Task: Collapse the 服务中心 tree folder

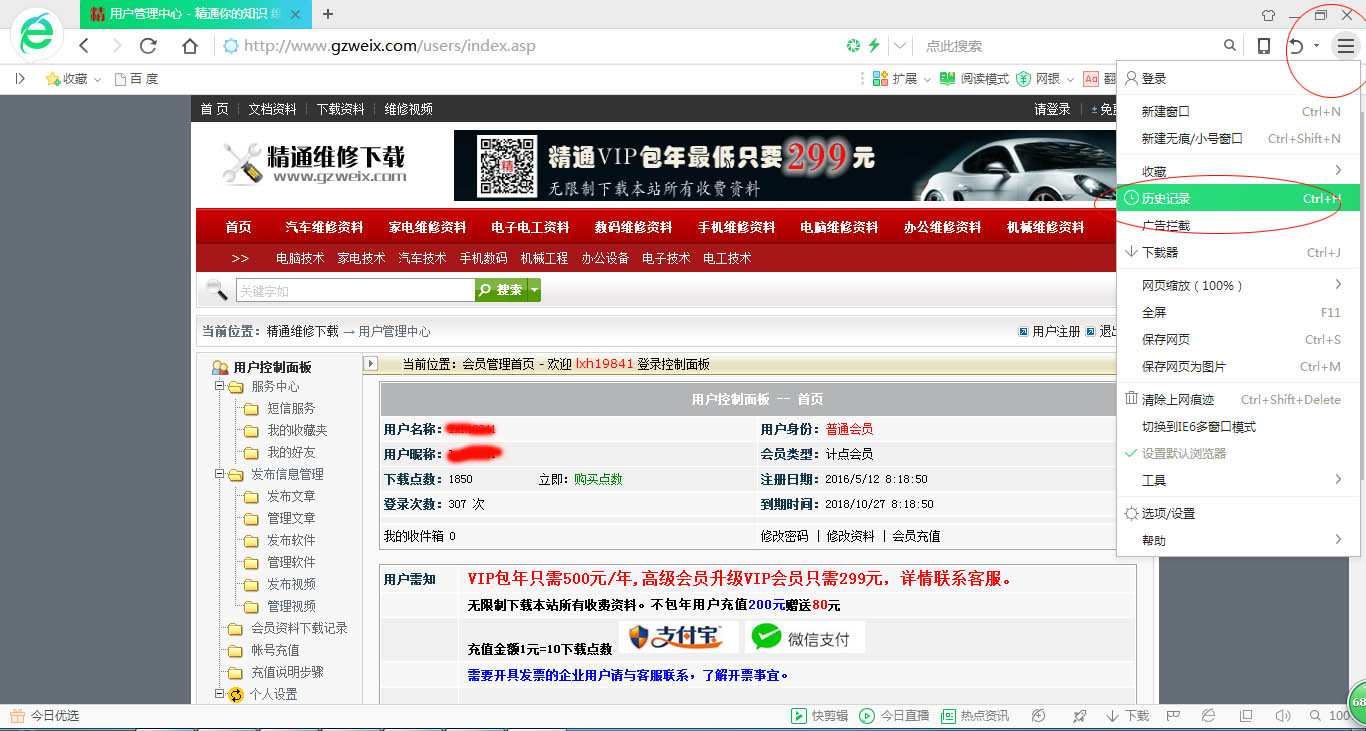Action: pos(220,387)
